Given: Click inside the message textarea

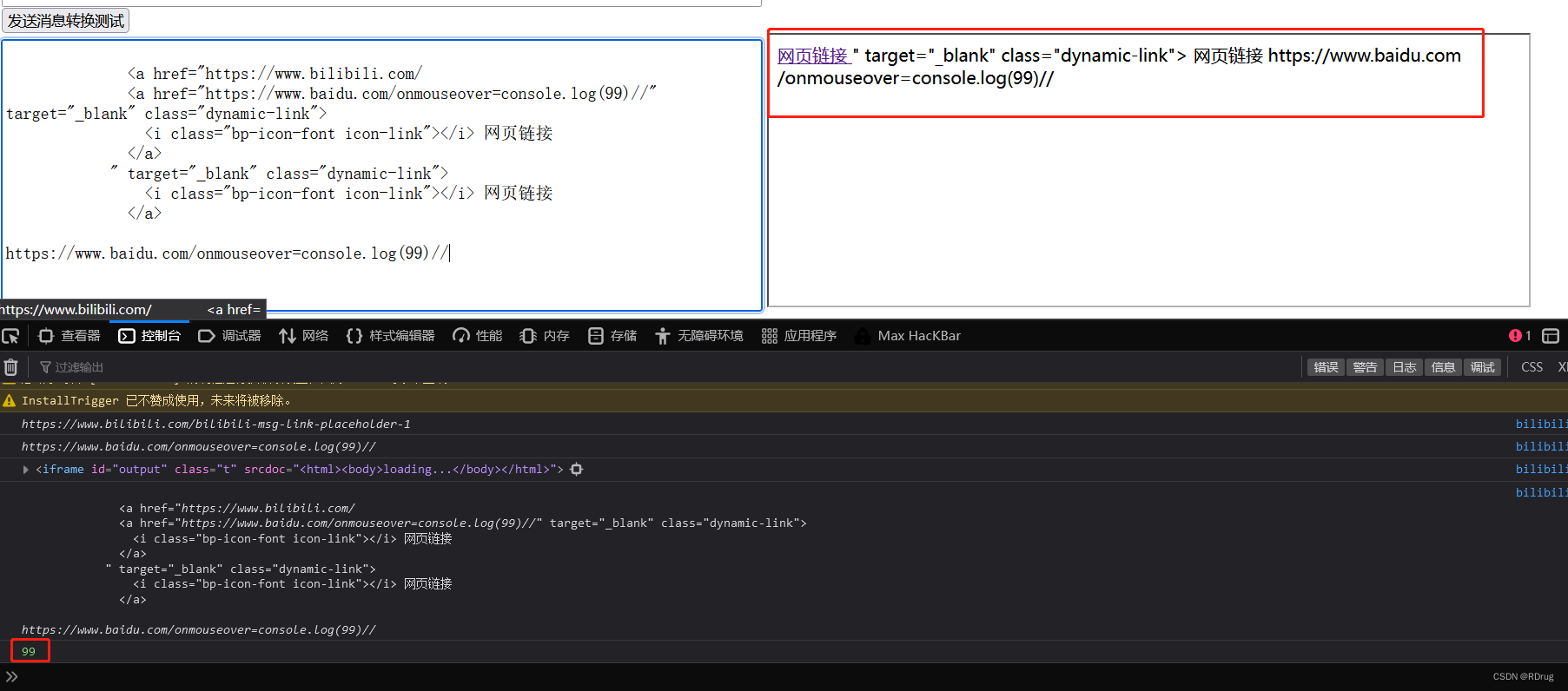Looking at the screenshot, I should (x=382, y=174).
